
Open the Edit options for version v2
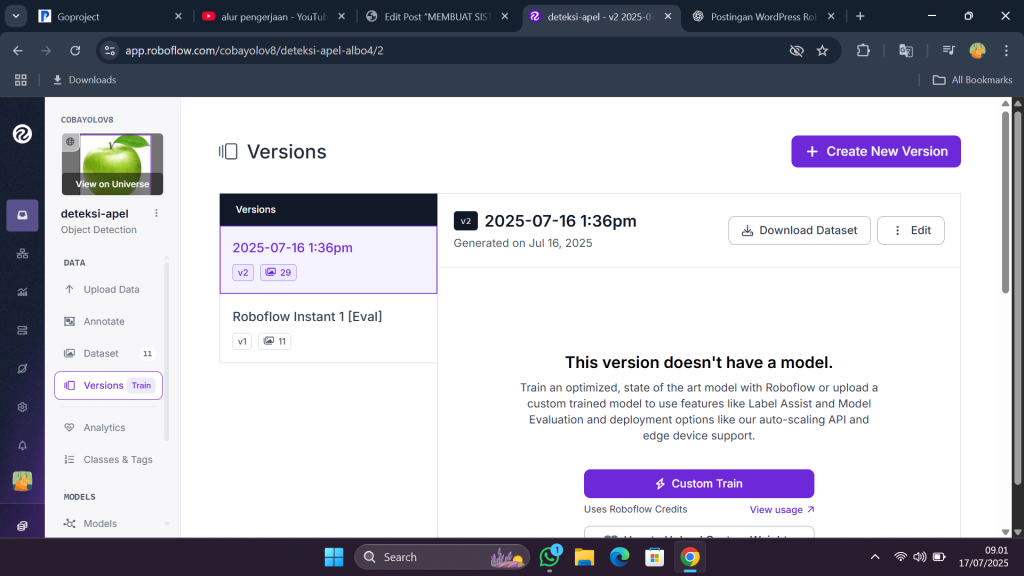tap(910, 230)
